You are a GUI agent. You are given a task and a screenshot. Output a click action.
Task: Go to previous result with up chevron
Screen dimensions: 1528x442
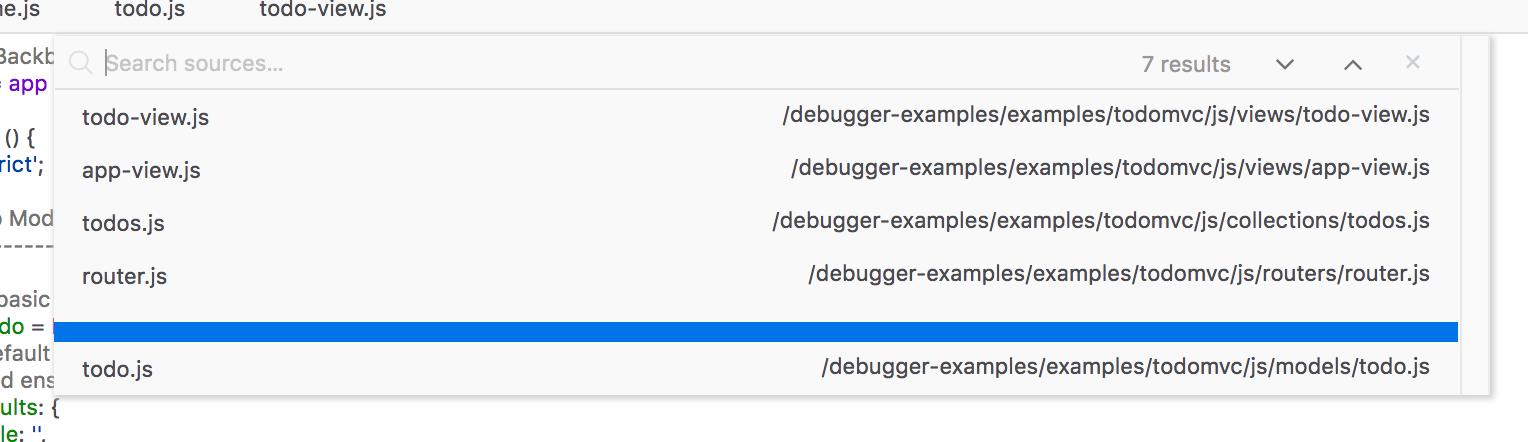(1352, 65)
